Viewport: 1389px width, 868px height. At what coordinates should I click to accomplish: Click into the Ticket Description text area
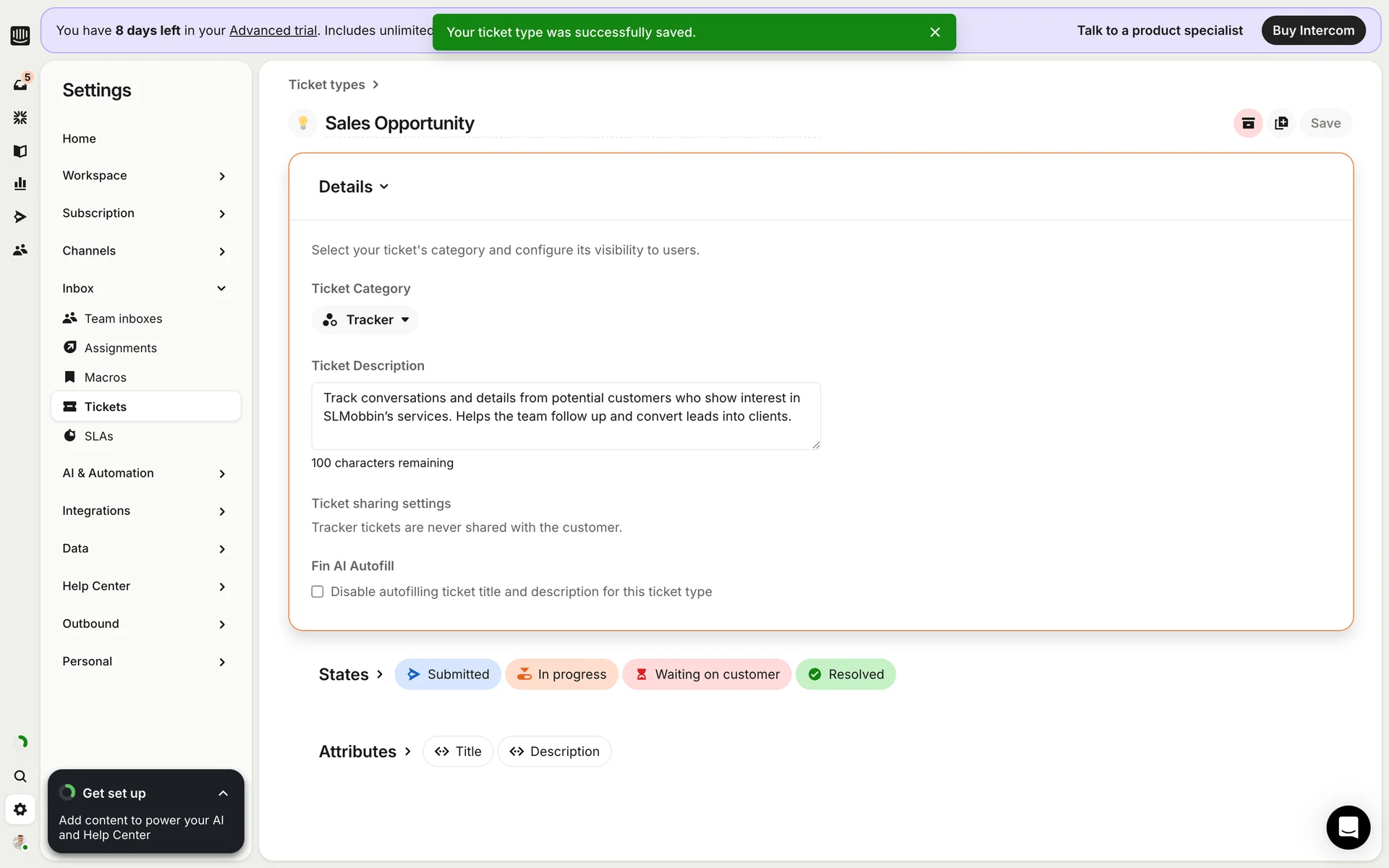click(x=566, y=416)
